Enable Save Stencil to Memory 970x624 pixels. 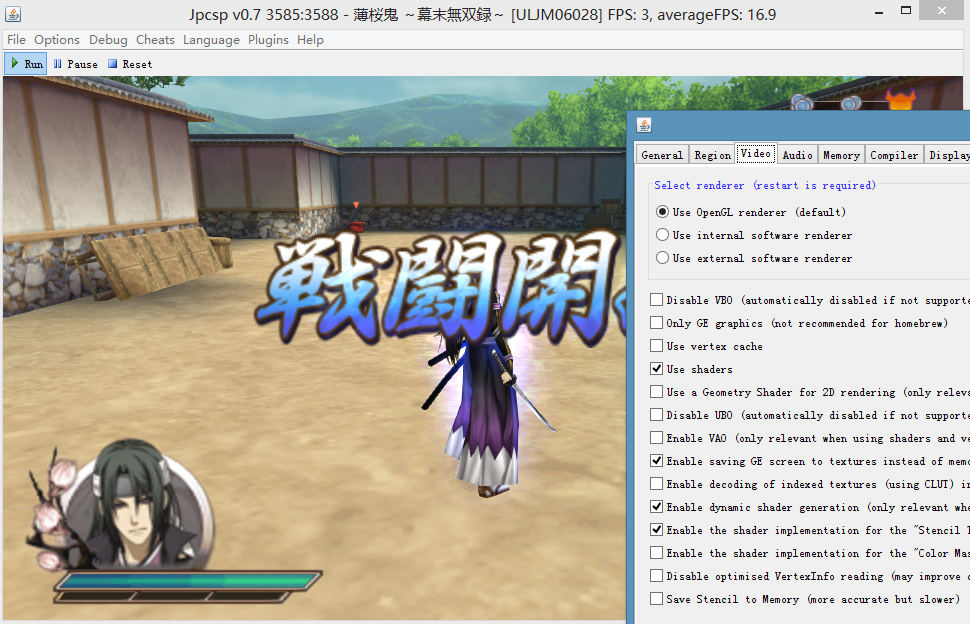pos(656,599)
